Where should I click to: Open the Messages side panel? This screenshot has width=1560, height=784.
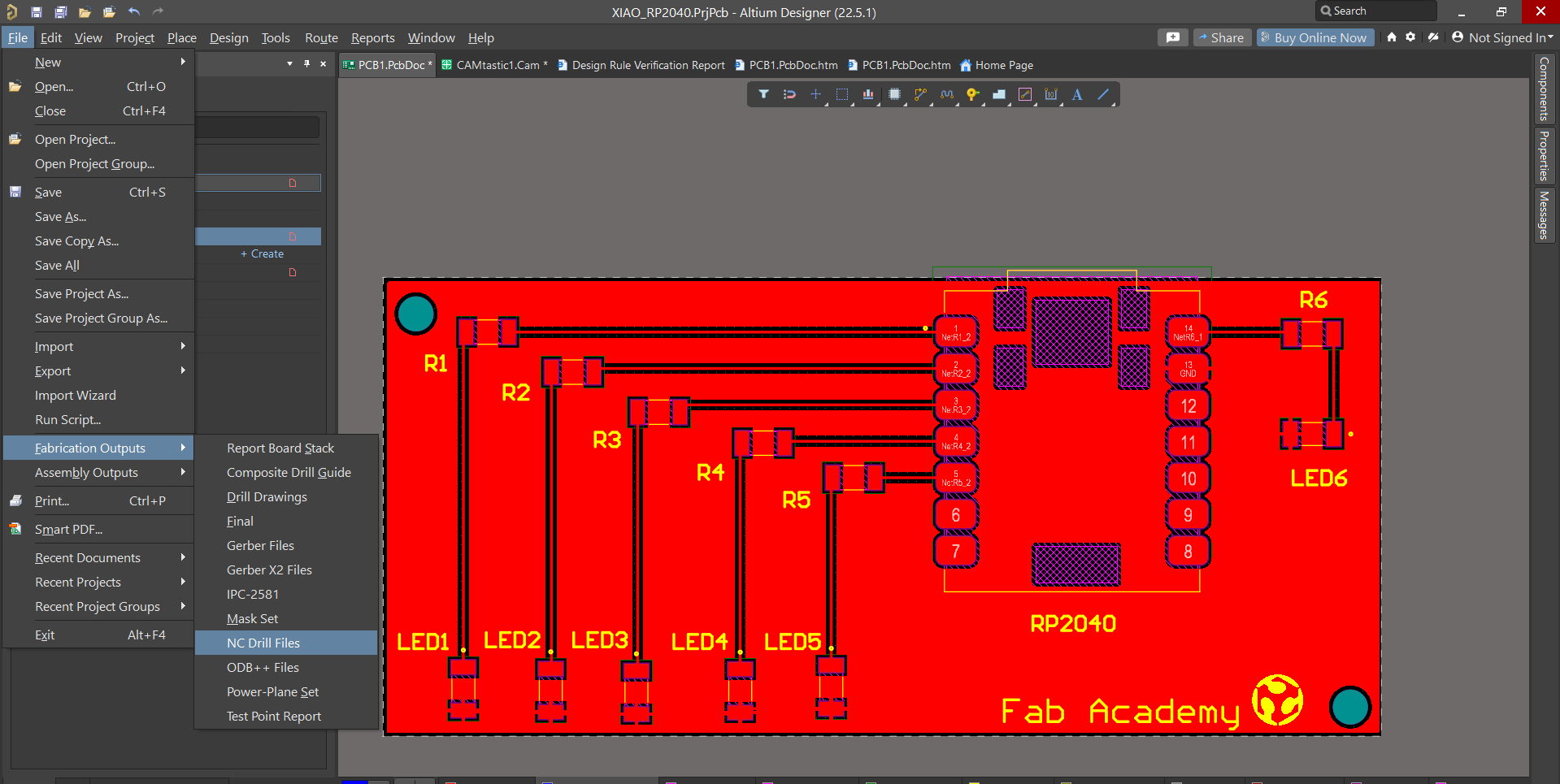click(x=1544, y=215)
